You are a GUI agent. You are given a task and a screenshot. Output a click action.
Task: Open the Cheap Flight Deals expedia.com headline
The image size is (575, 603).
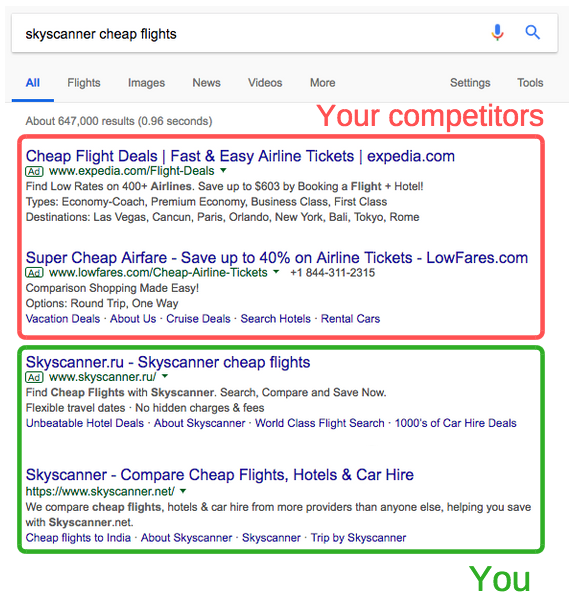tap(240, 156)
